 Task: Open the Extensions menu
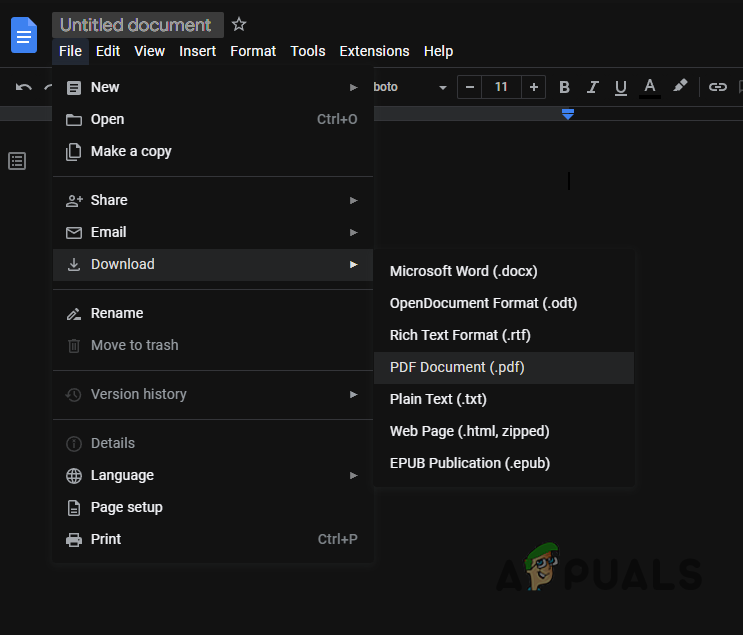pos(374,51)
